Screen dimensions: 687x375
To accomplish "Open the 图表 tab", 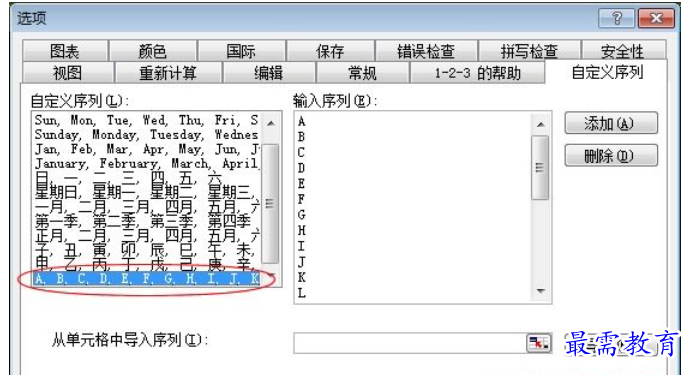I will click(x=65, y=51).
